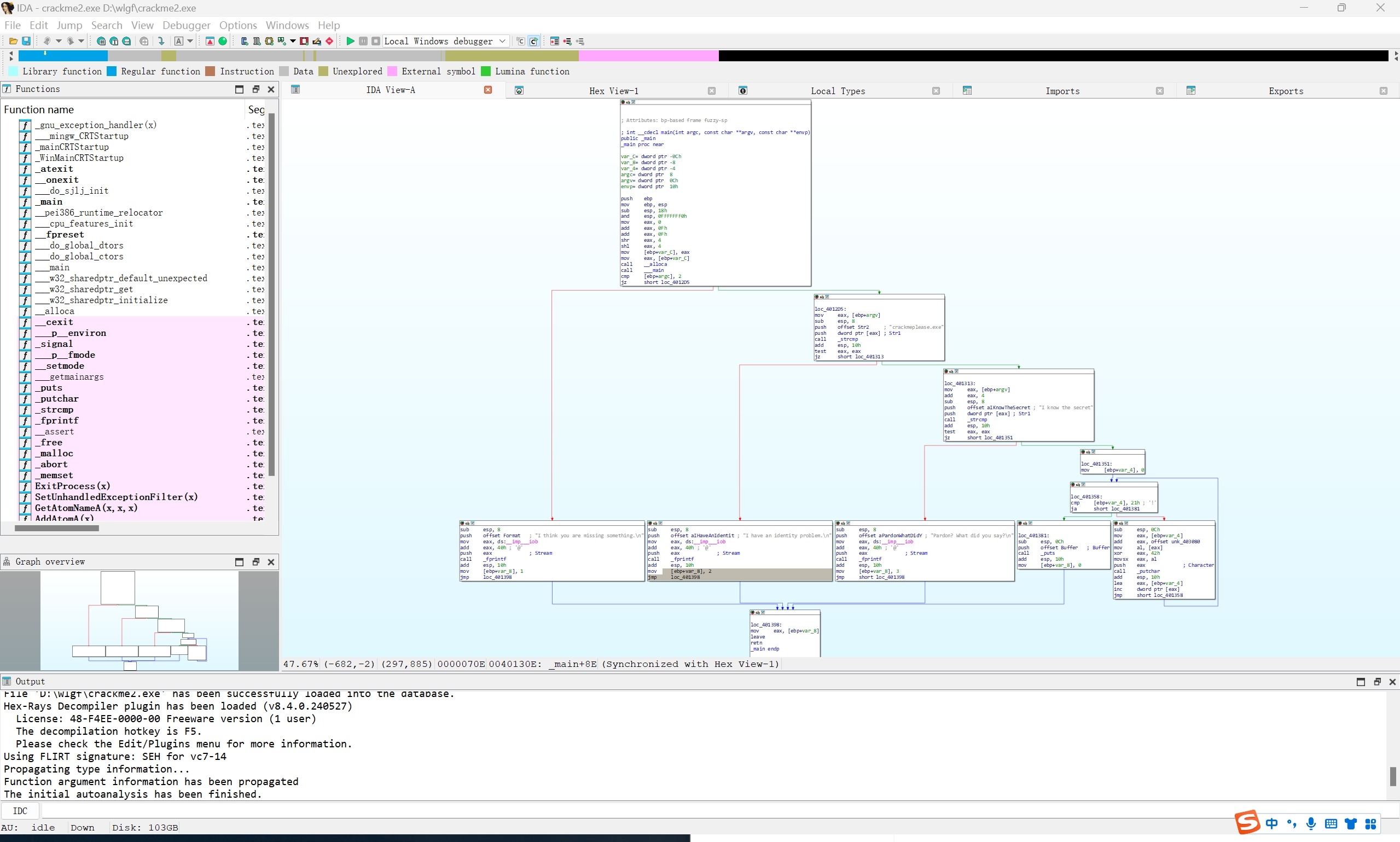1400x842 pixels.
Task: Open the Local Windows debugger combo box
Action: pos(446,41)
